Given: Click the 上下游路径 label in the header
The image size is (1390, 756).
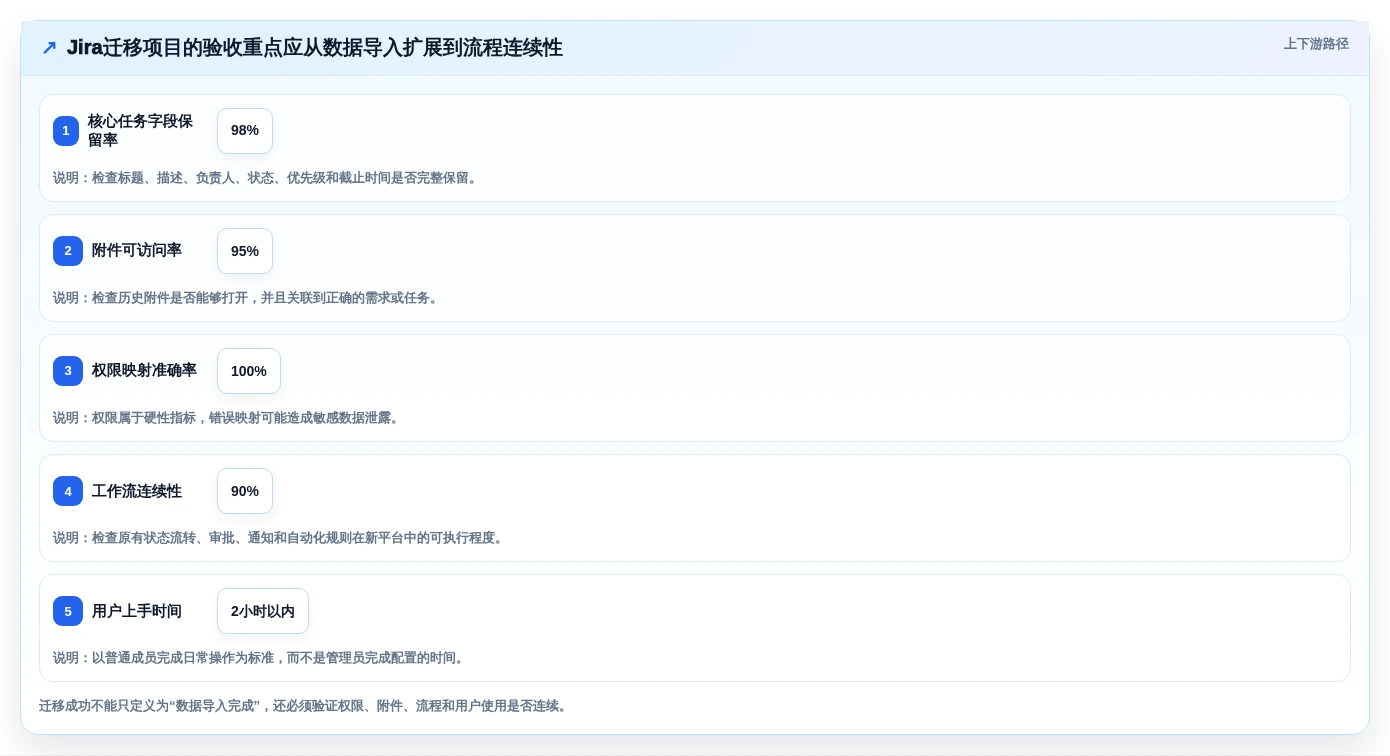Looking at the screenshot, I should point(1316,44).
